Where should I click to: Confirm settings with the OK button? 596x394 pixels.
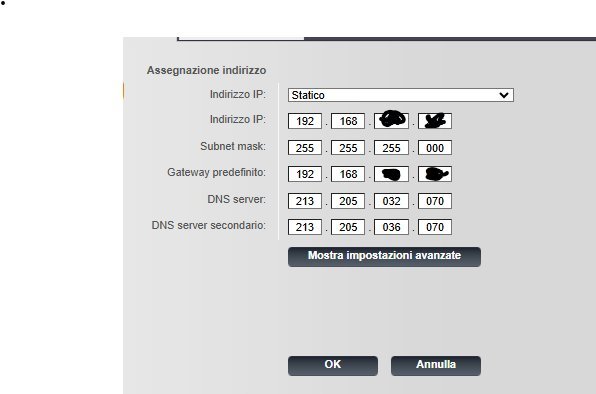click(x=333, y=366)
